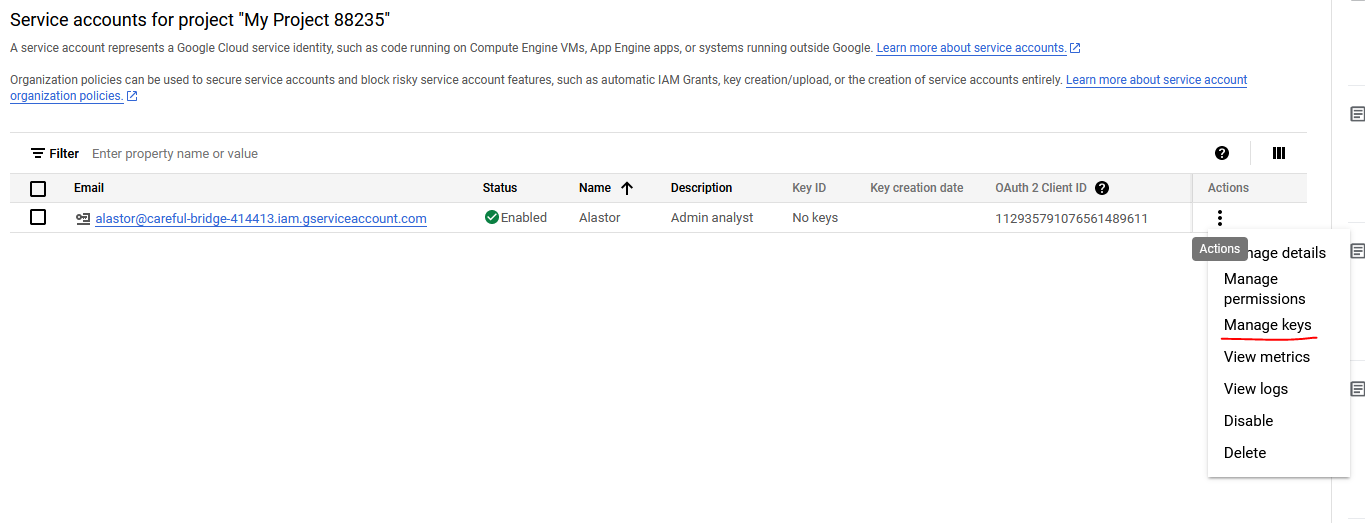This screenshot has height=523, width=1365.
Task: Click the Admin analyst description cell
Action: pos(712,217)
